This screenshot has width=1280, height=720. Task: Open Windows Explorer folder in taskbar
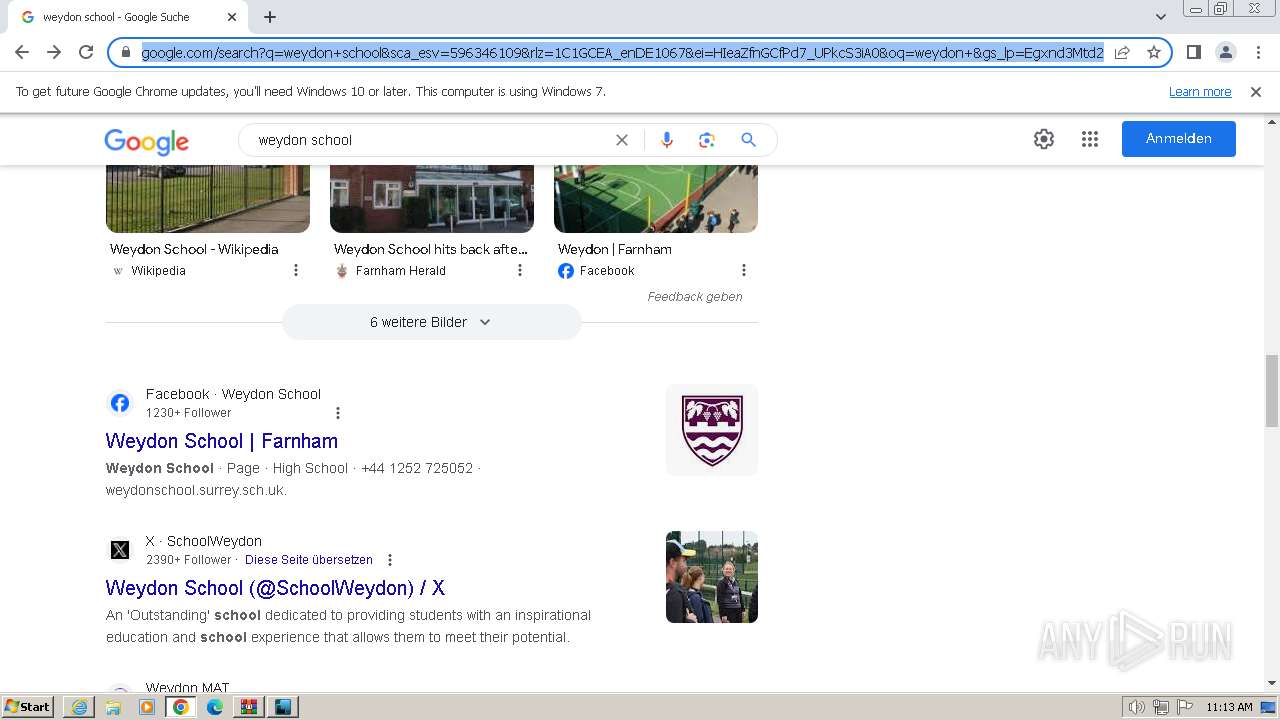(113, 707)
